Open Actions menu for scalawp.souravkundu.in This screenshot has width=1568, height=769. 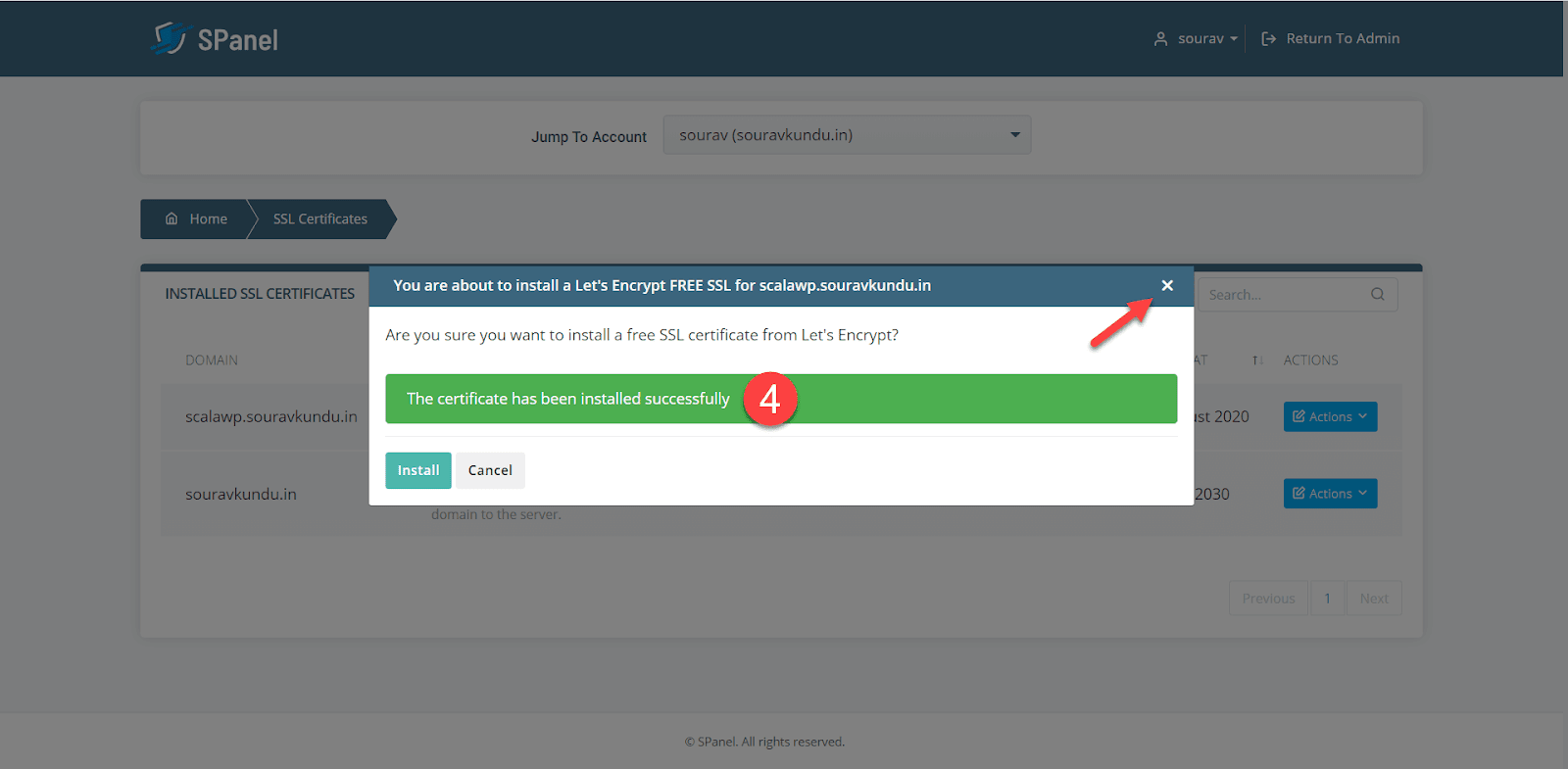pos(1330,416)
